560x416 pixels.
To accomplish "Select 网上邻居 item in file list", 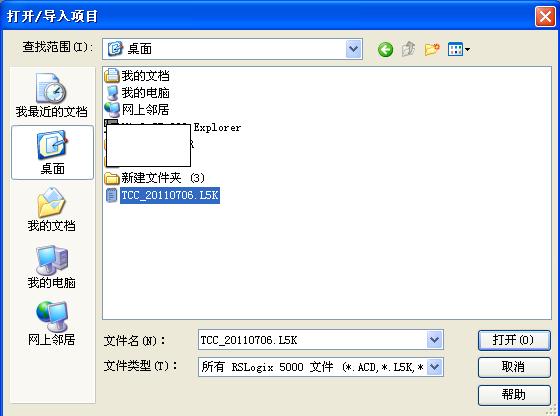I will tap(137, 110).
